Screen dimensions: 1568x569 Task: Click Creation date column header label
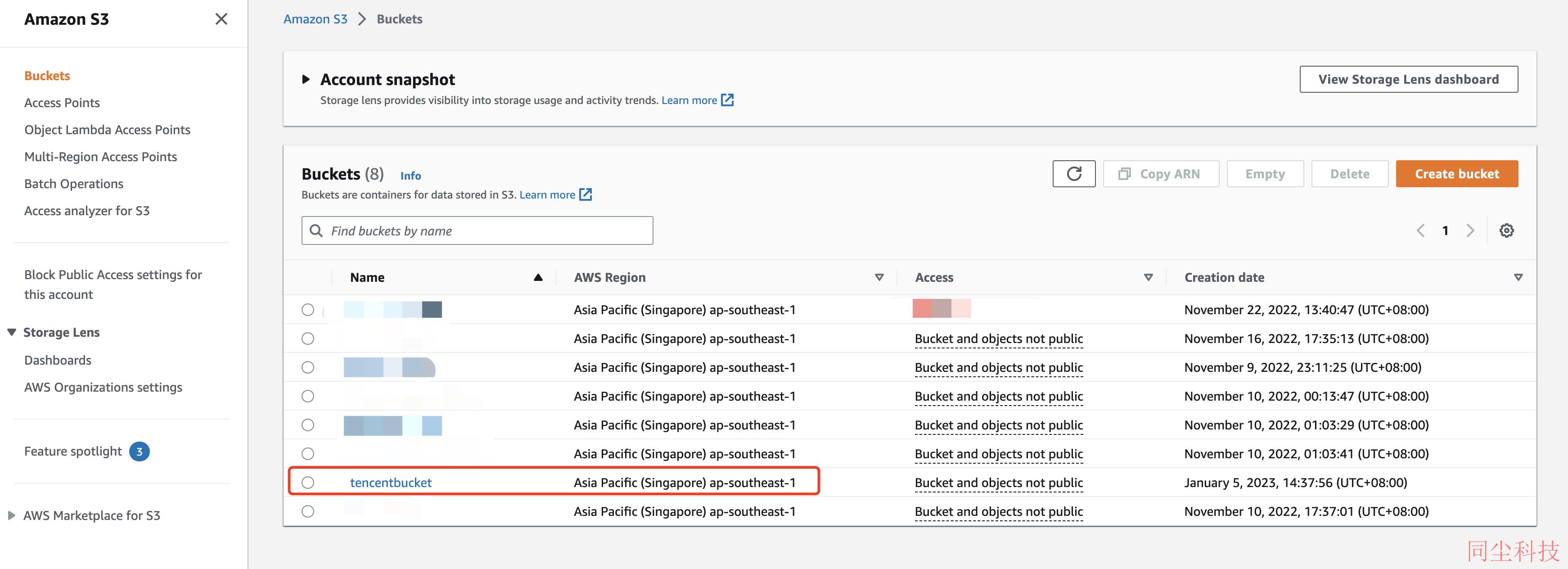[1224, 277]
